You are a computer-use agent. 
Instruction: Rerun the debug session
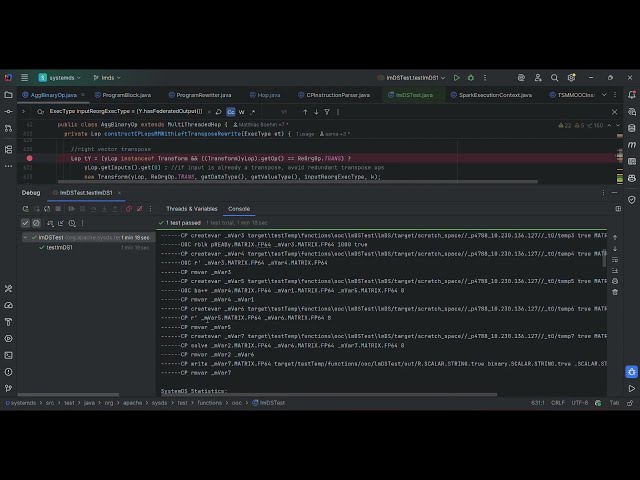26,209
